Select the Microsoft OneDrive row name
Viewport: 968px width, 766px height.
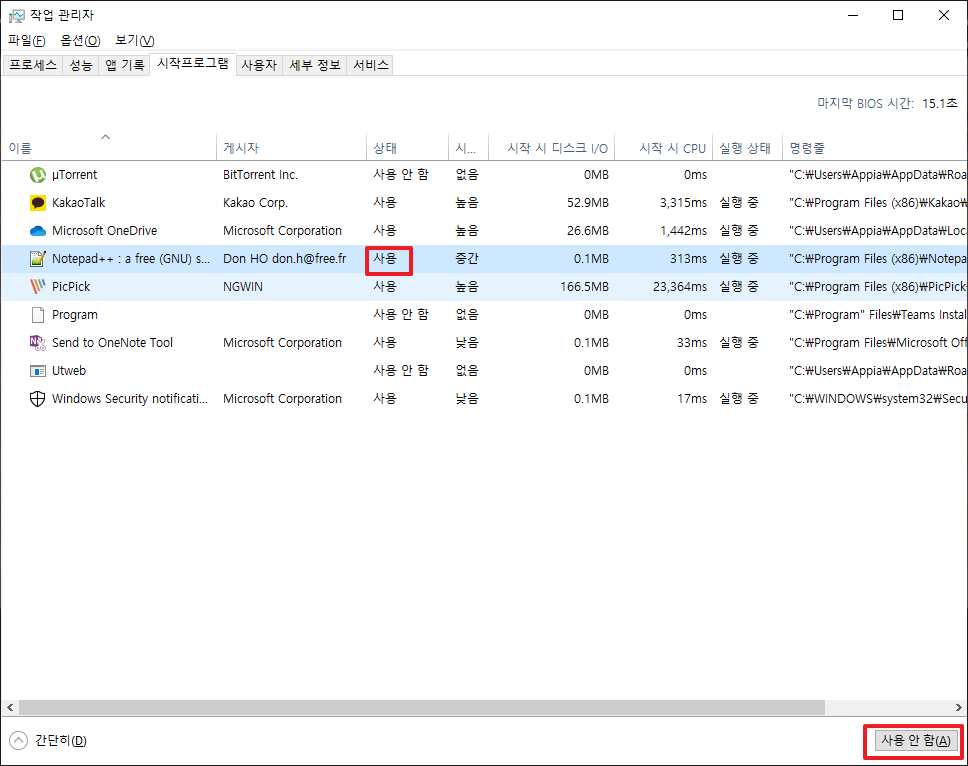tap(104, 231)
